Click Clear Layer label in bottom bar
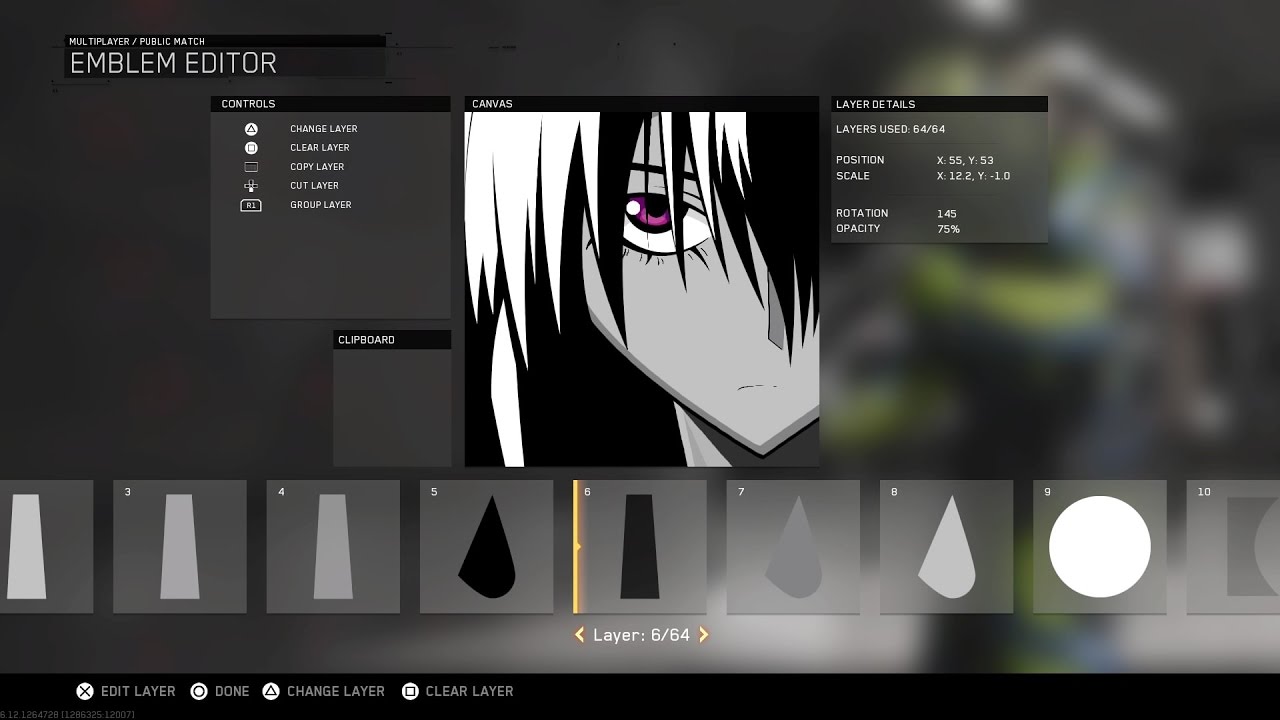This screenshot has width=1280, height=720. pyautogui.click(x=469, y=691)
